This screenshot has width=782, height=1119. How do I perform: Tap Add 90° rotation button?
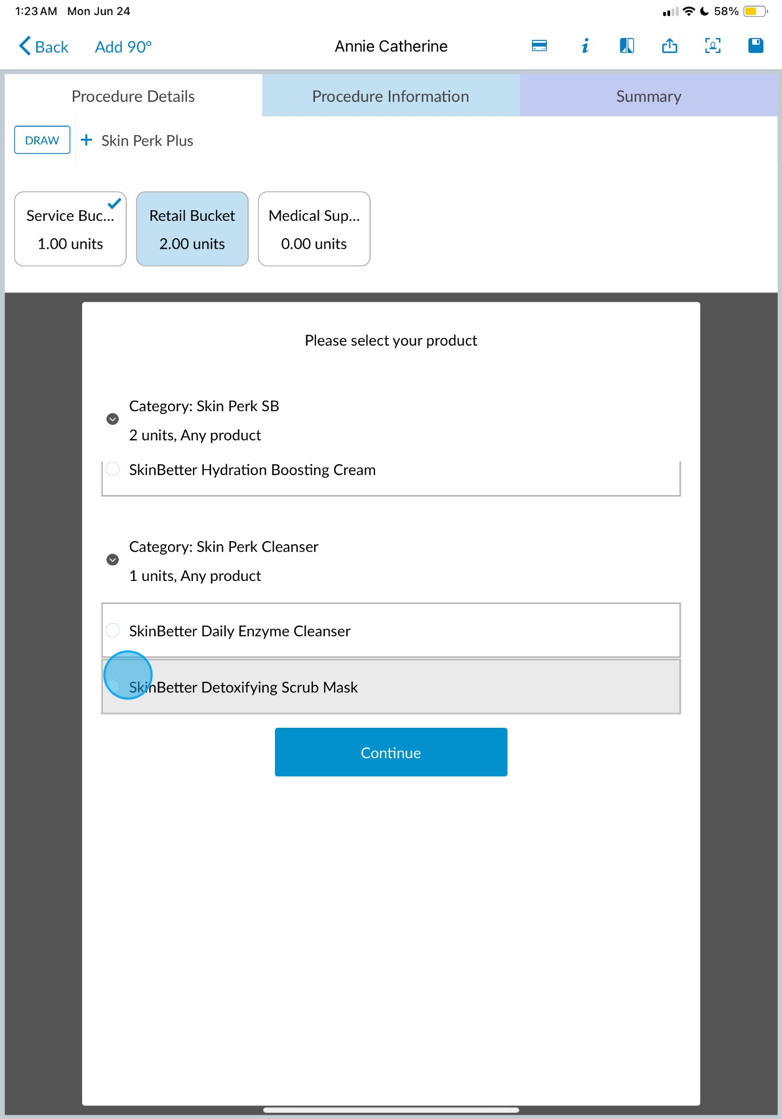pyautogui.click(x=123, y=47)
